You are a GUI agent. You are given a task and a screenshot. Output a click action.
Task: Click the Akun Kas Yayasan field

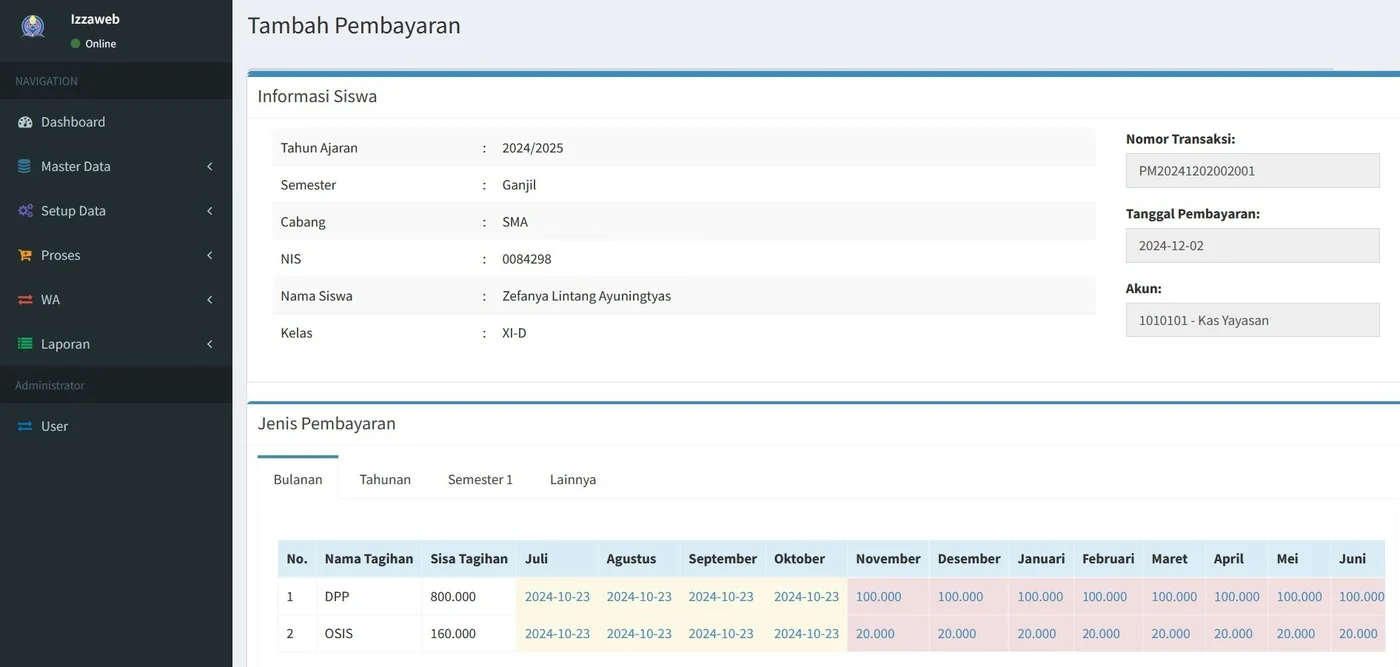pyautogui.click(x=1252, y=320)
